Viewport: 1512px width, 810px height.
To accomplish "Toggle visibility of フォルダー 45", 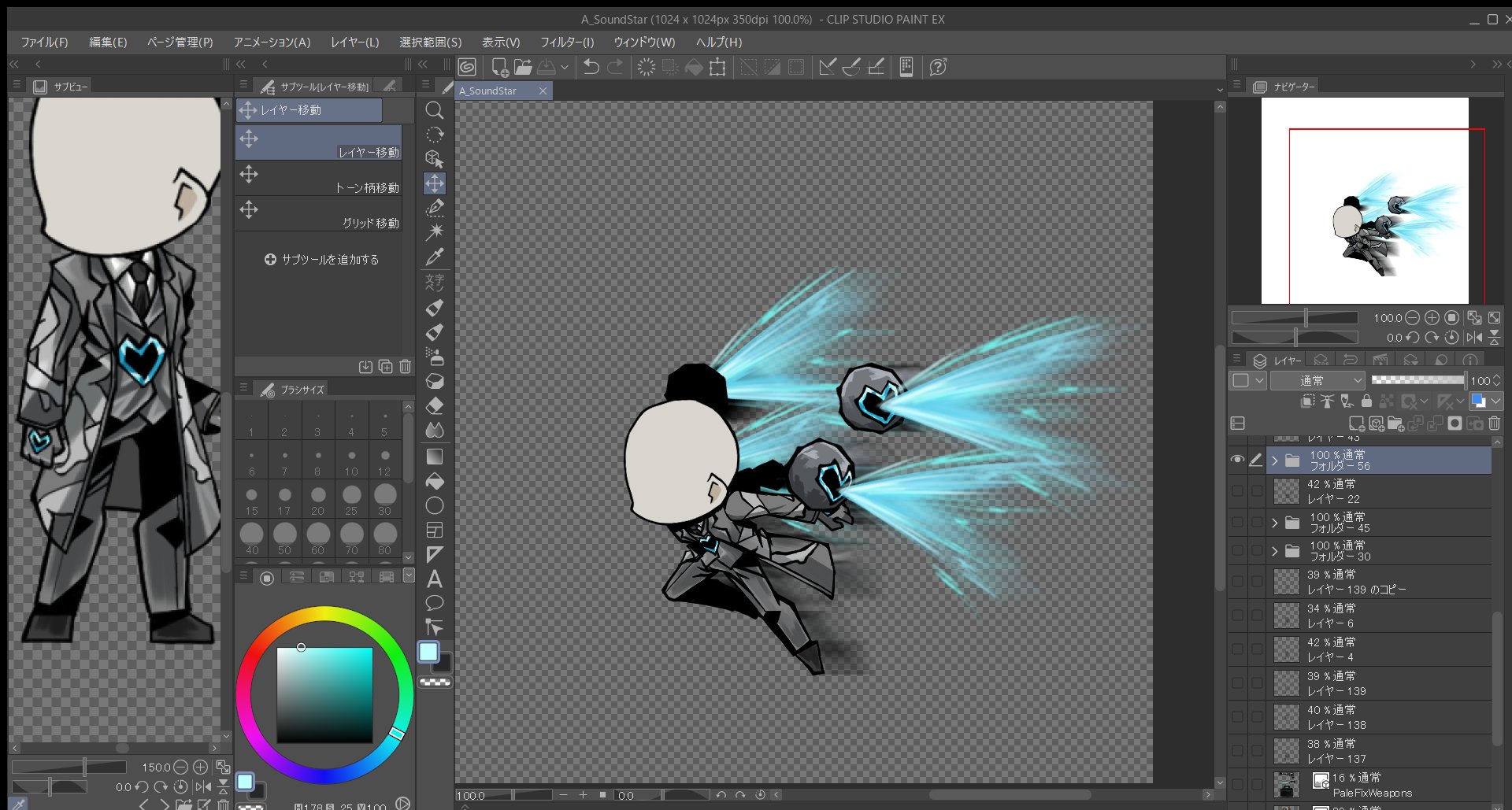I will (x=1237, y=523).
